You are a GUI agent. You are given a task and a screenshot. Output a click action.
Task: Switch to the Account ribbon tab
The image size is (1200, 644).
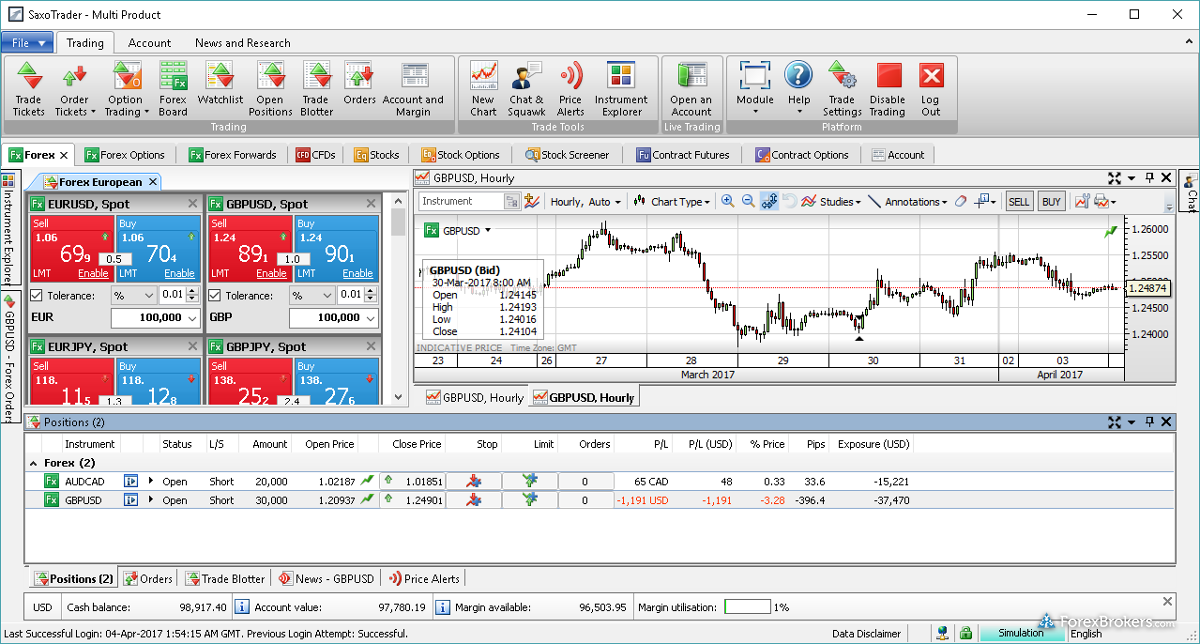[x=149, y=43]
